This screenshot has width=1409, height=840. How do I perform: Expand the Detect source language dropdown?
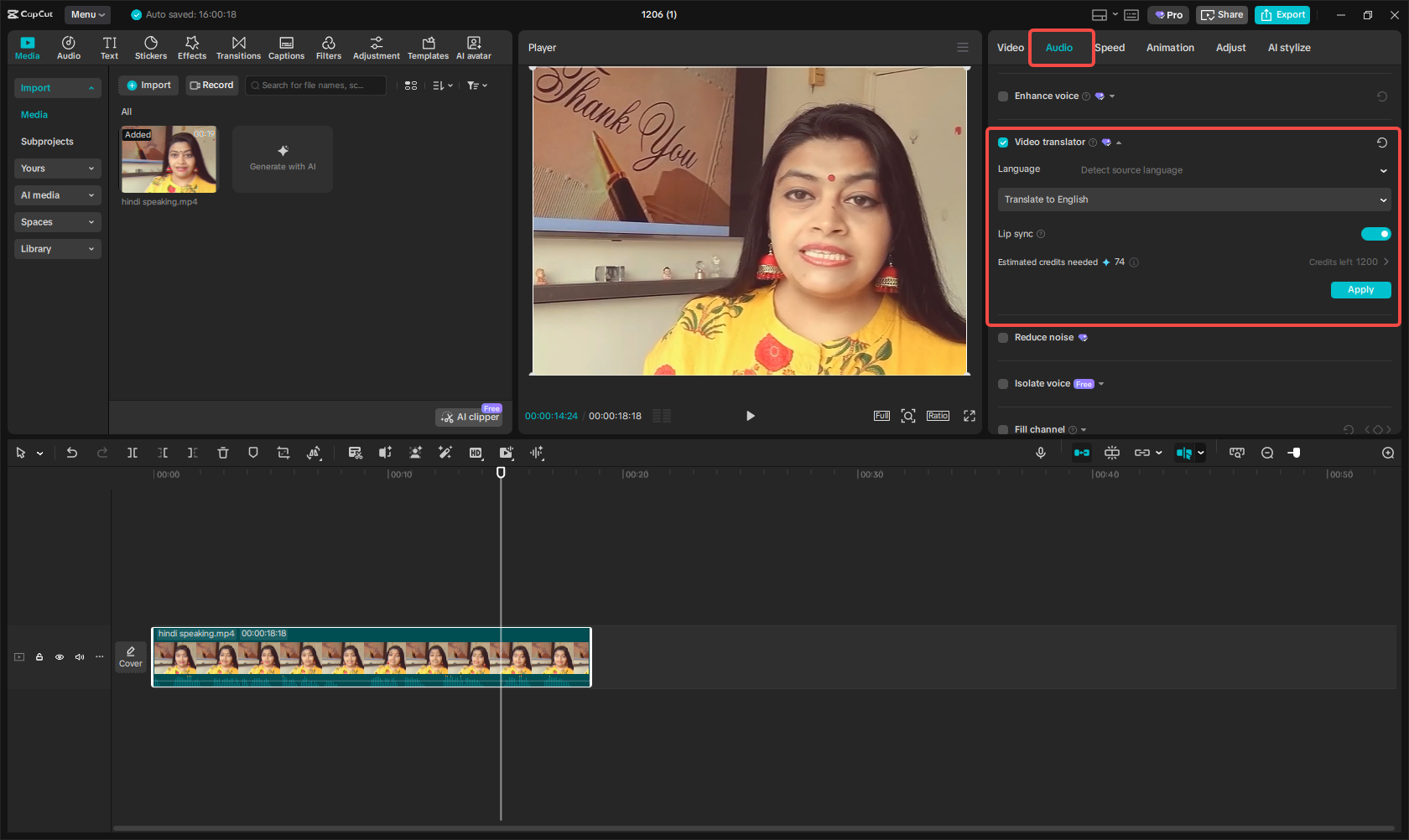[1383, 169]
